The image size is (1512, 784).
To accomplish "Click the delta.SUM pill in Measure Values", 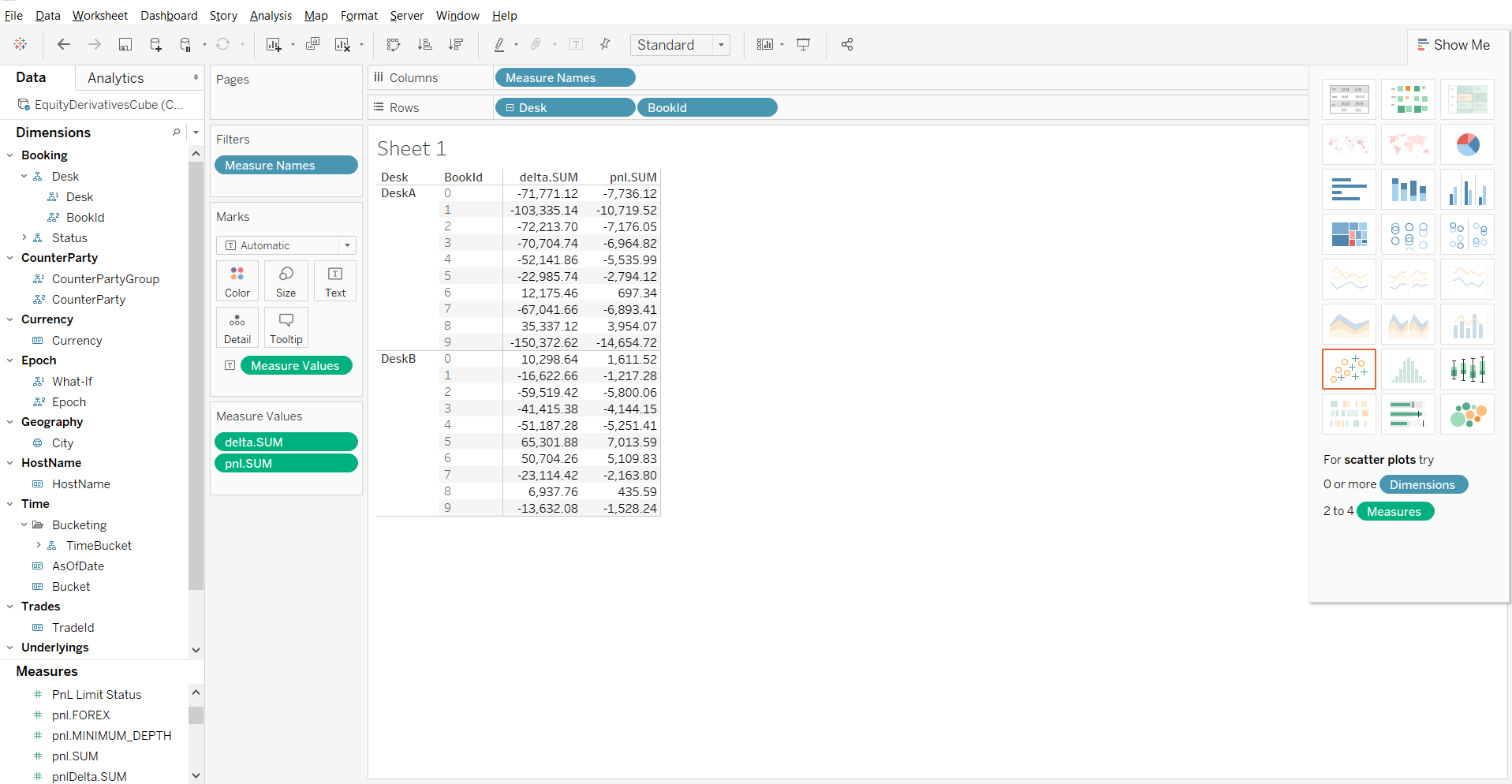I will click(x=286, y=442).
